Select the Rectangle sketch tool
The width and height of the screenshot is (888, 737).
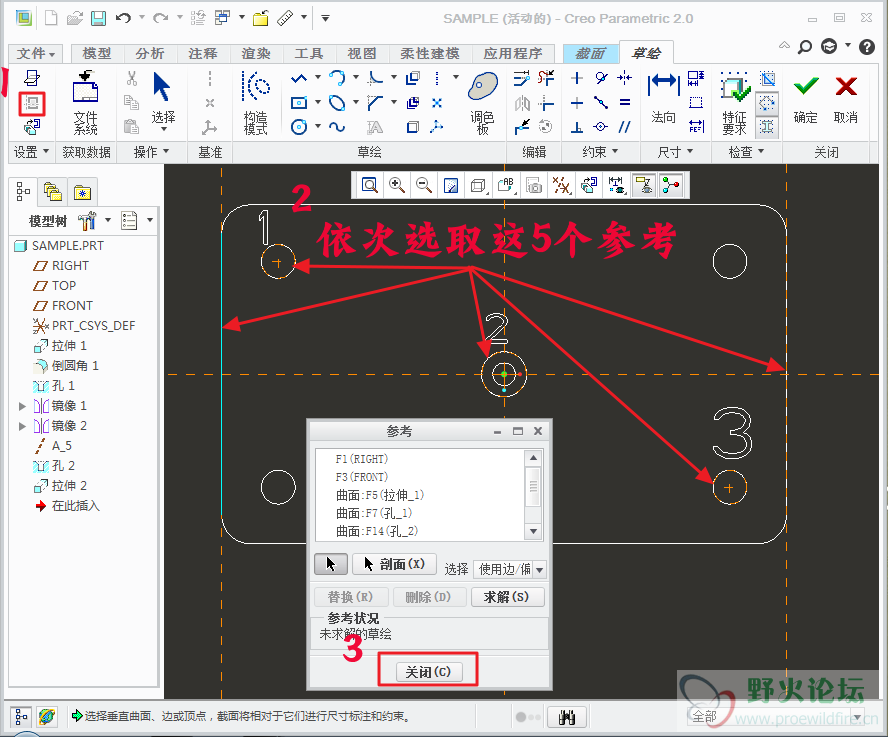(x=298, y=103)
